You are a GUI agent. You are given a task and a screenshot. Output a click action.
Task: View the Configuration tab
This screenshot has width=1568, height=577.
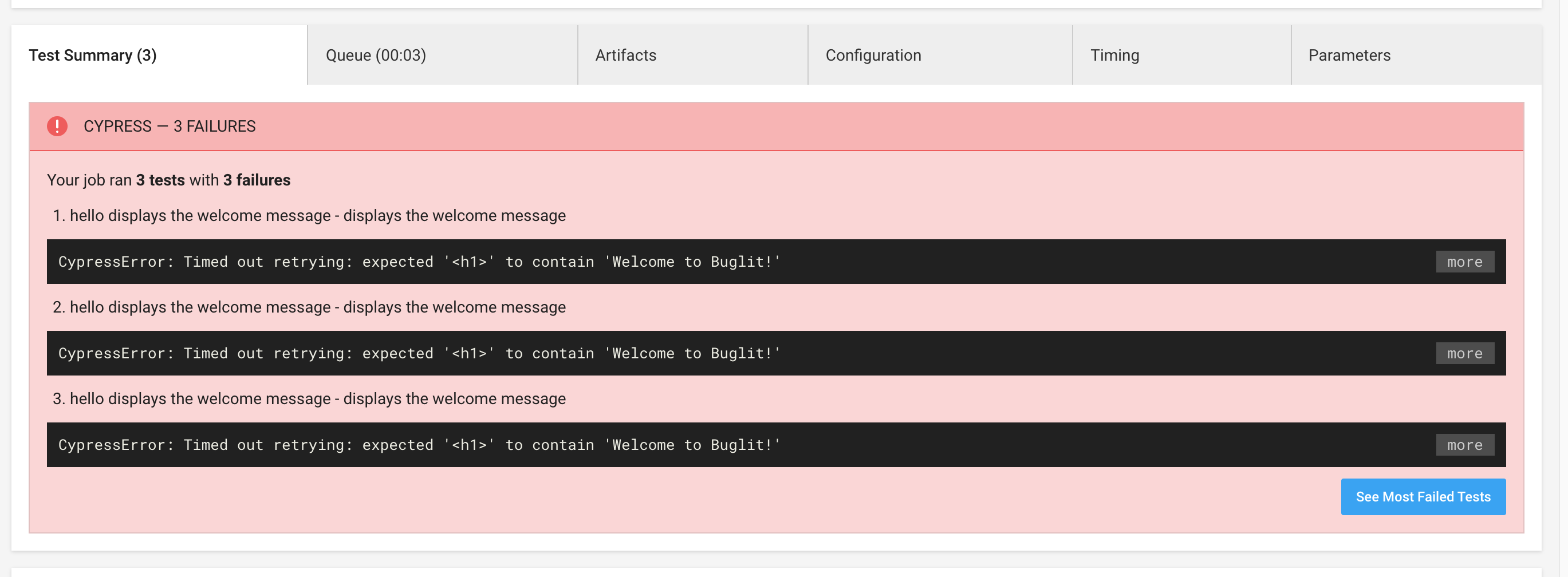coord(873,55)
